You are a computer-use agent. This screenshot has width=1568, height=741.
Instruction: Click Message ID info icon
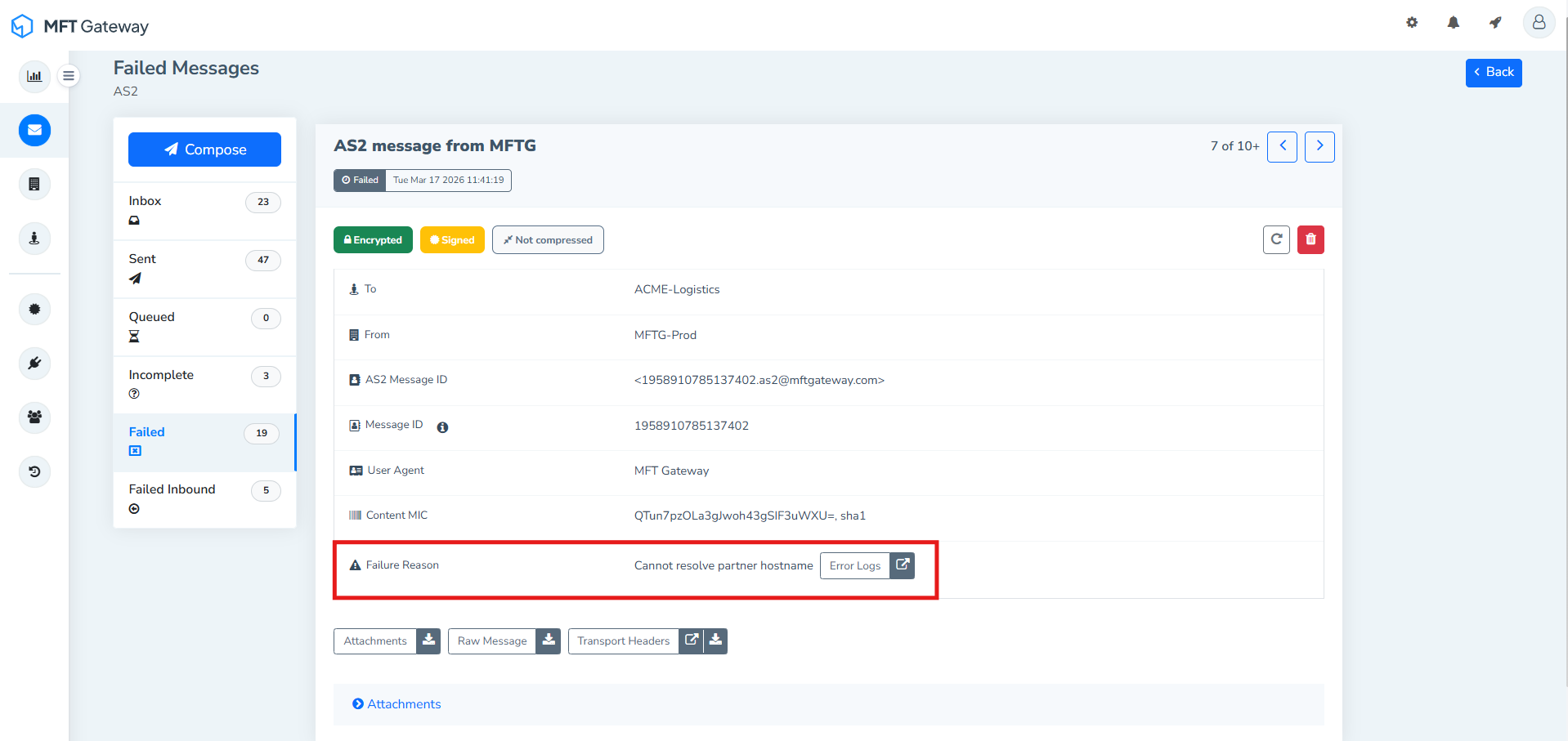click(x=442, y=427)
